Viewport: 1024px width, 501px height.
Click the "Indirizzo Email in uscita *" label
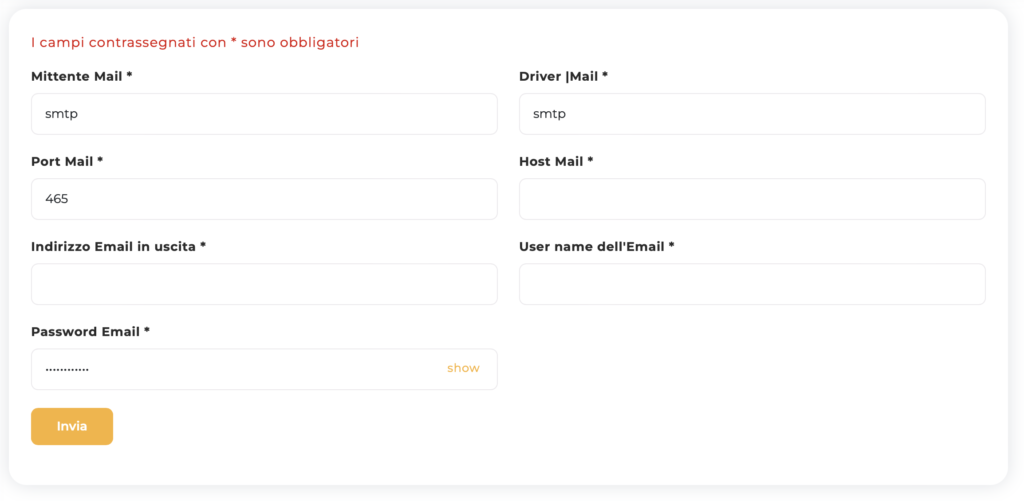(118, 246)
